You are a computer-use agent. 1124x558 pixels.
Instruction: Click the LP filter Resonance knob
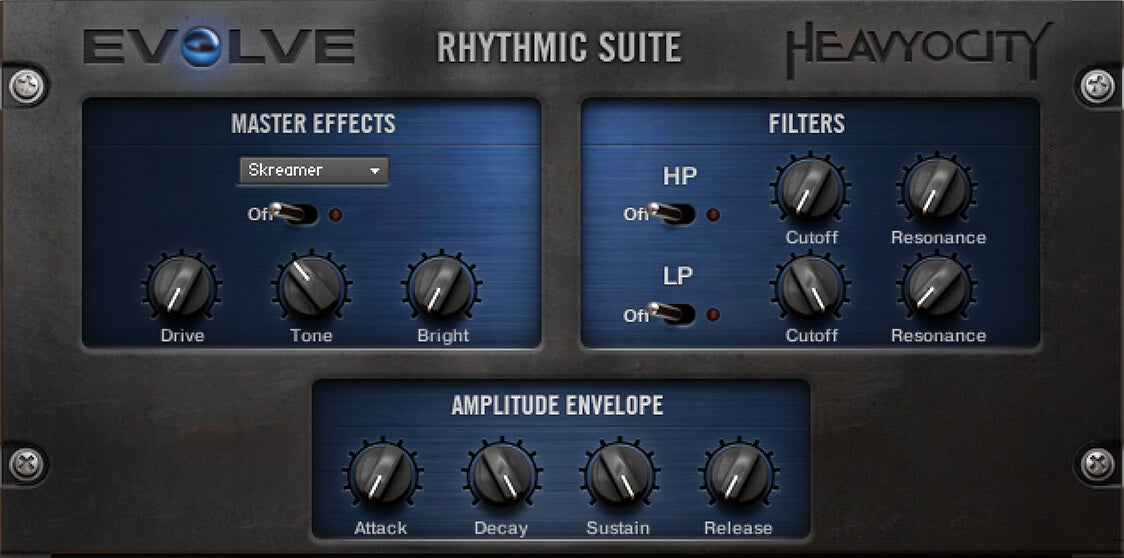point(937,287)
